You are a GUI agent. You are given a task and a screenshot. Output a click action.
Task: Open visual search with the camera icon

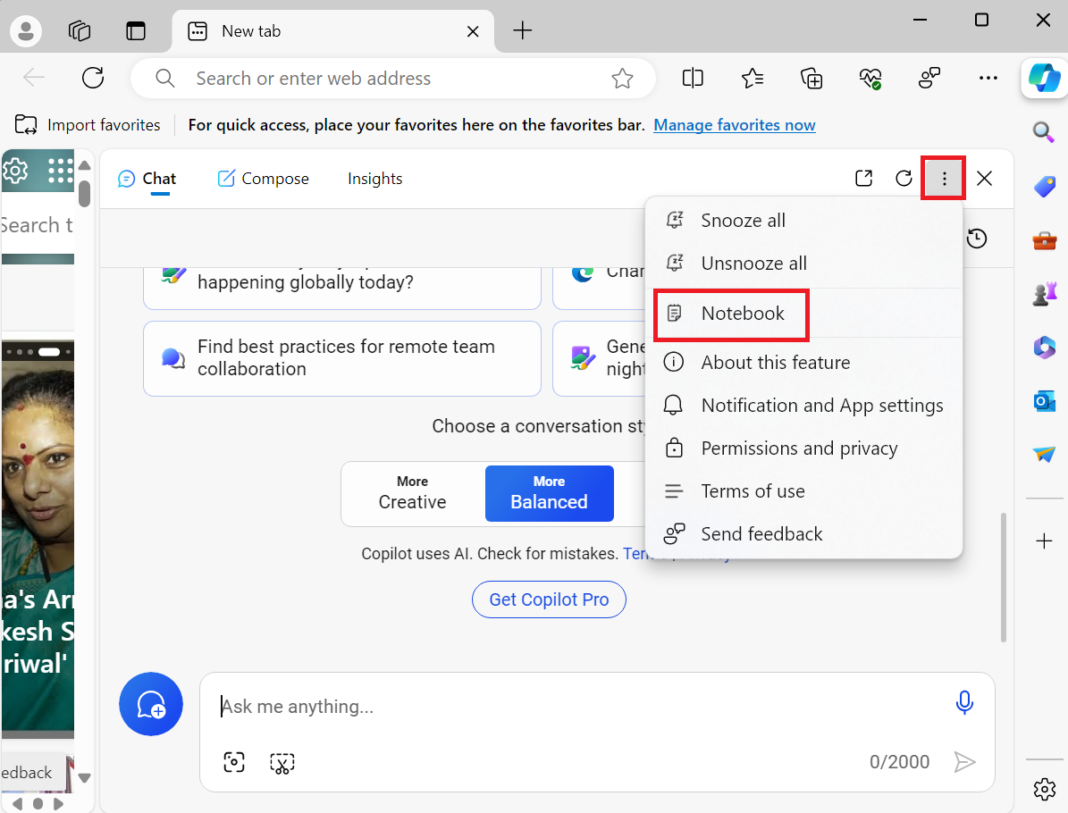233,762
